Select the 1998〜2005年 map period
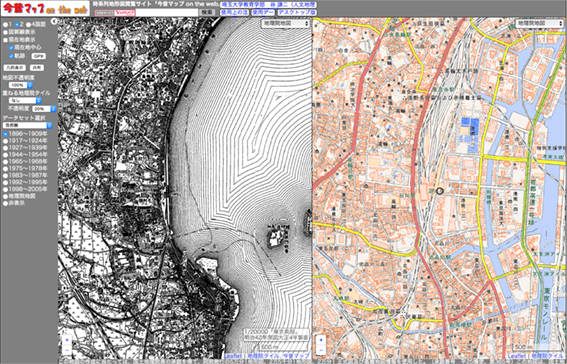The width and height of the screenshot is (567, 364). (x=5, y=189)
